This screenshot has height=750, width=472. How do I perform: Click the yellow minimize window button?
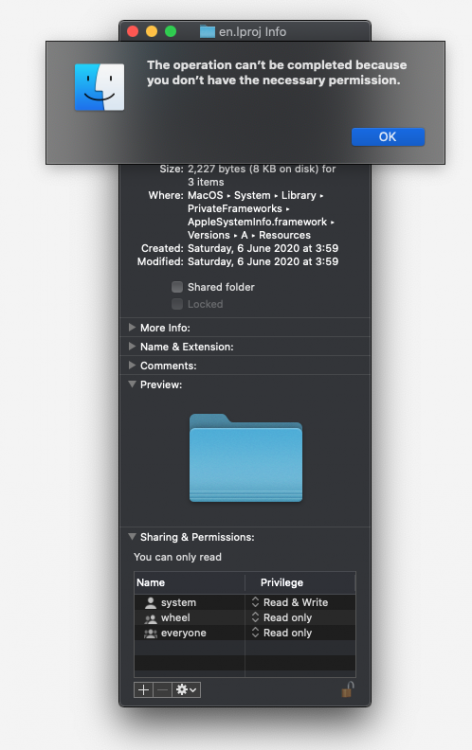point(152,32)
